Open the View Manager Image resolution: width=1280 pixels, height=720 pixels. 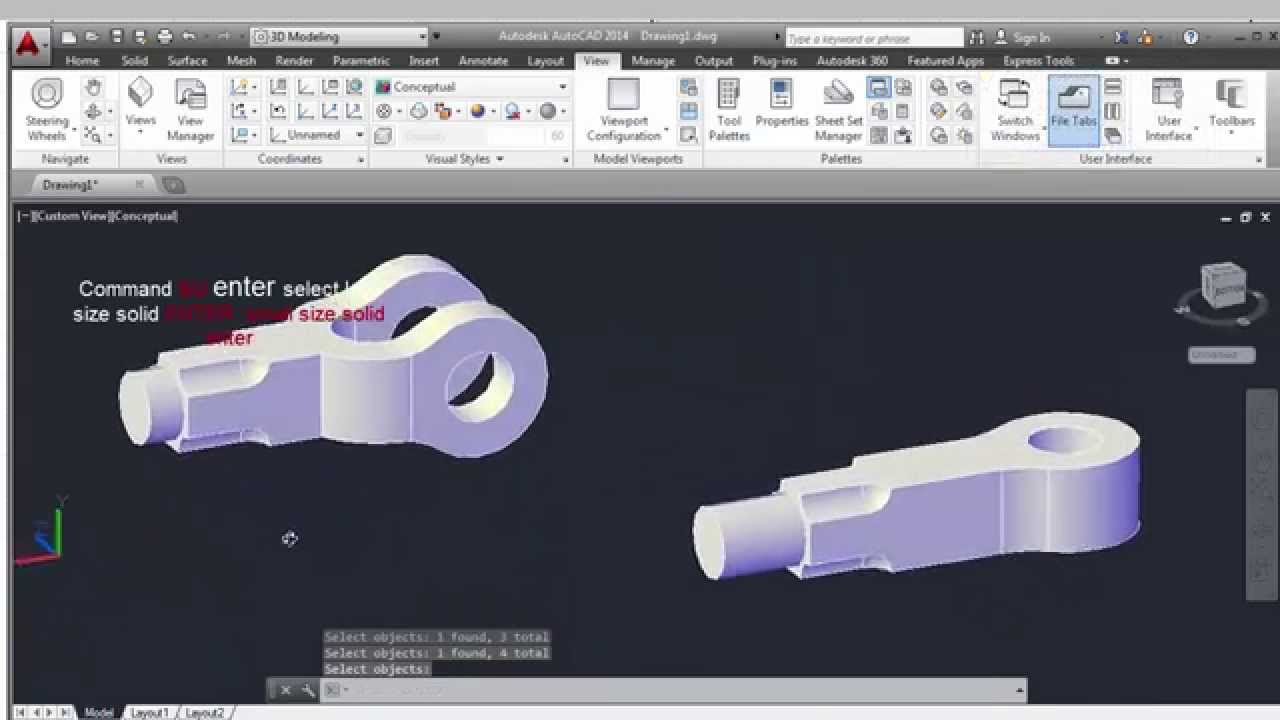click(x=190, y=110)
